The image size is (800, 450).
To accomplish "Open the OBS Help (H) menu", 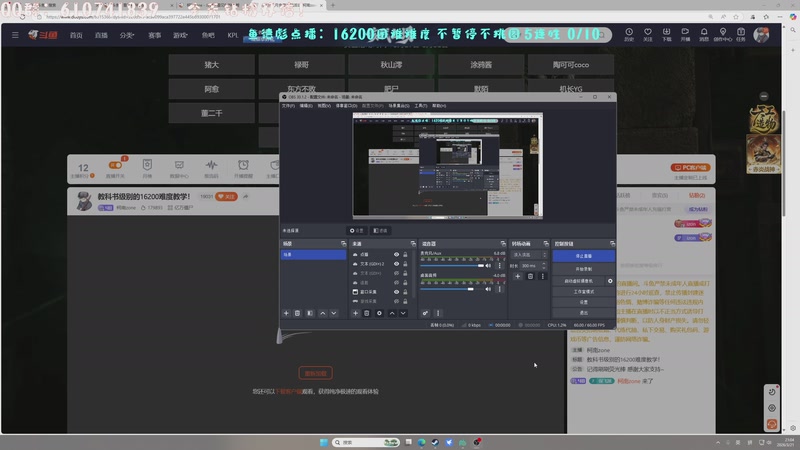I will tap(439, 106).
